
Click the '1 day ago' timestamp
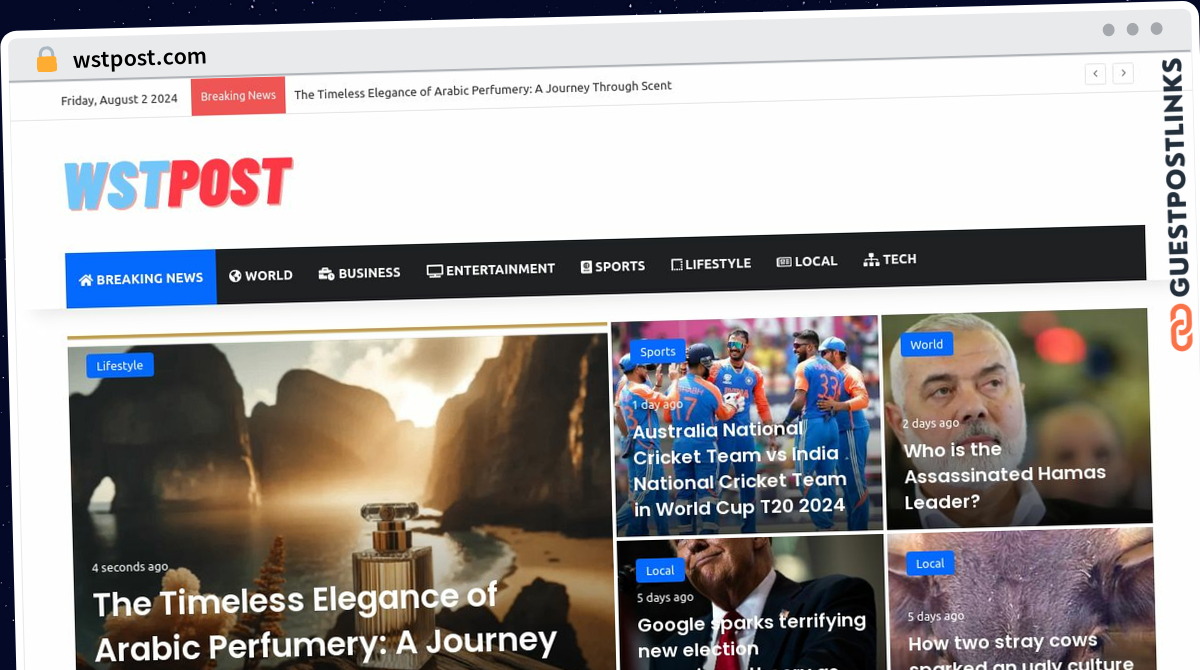(x=657, y=405)
